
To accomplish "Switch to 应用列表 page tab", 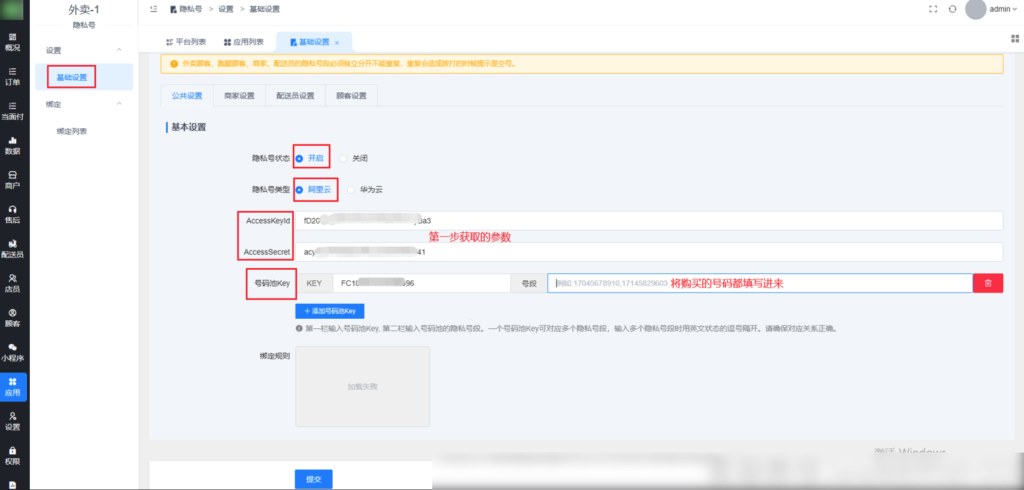I will pos(244,42).
